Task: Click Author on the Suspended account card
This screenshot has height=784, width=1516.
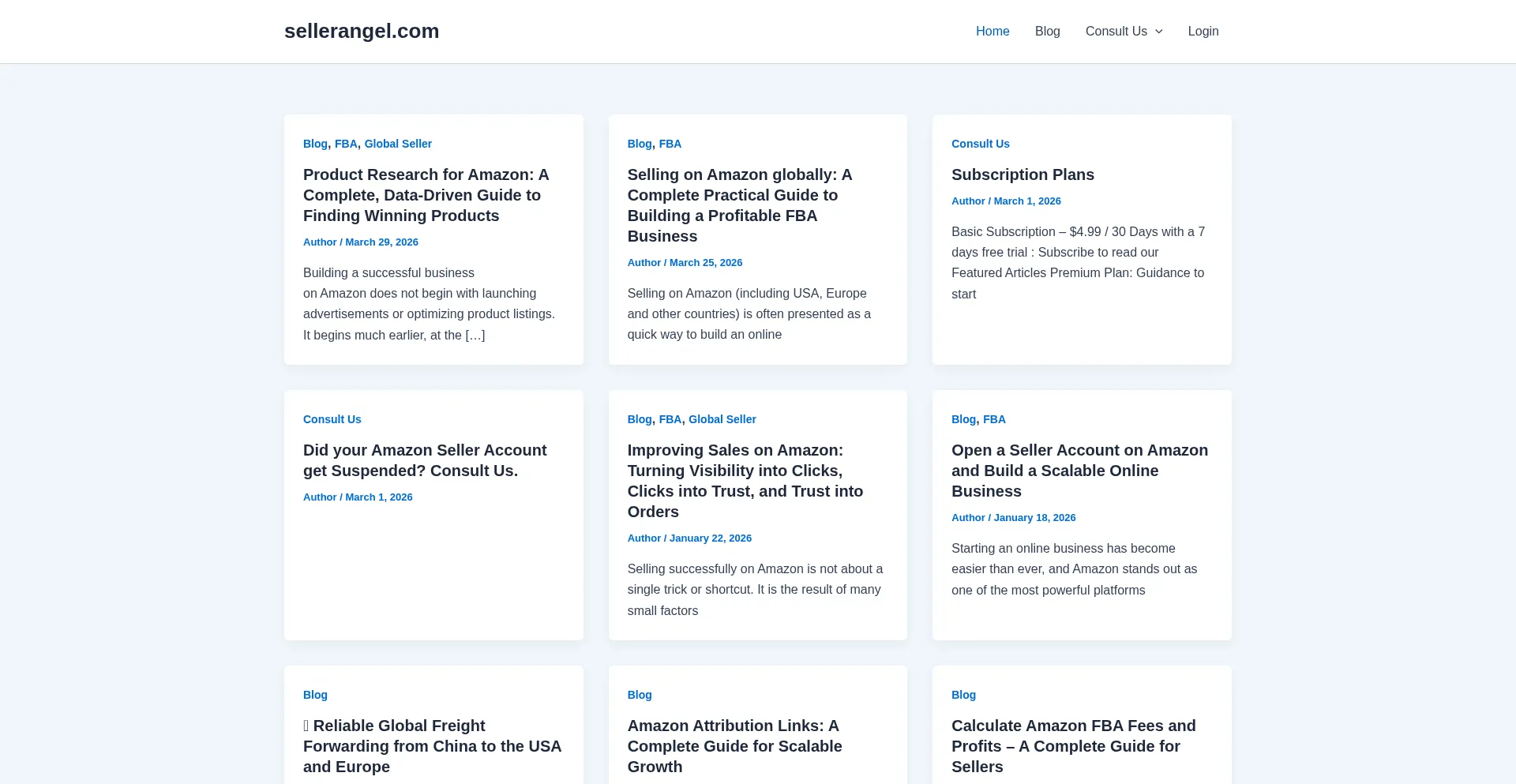Action: coord(320,497)
